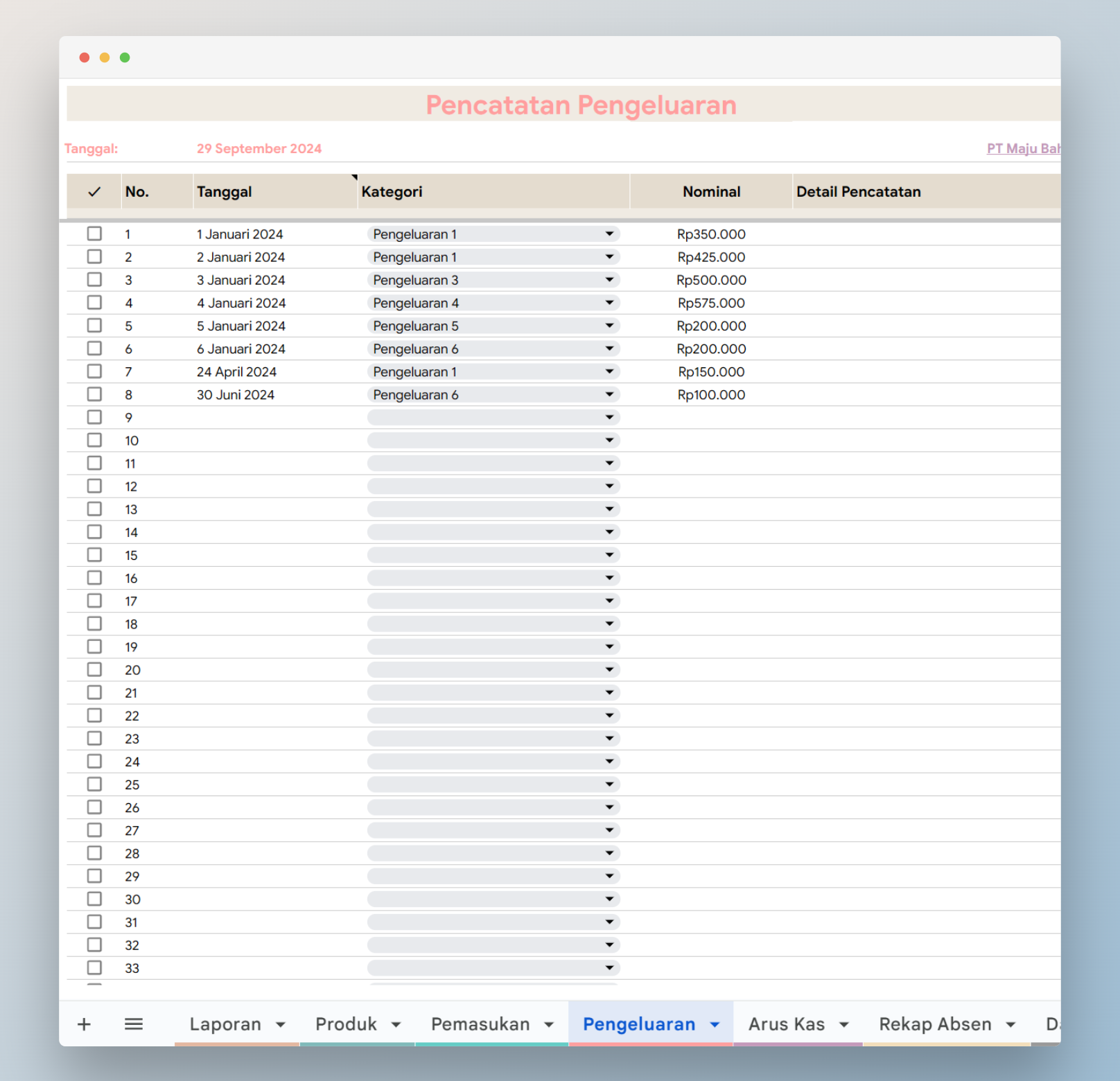This screenshot has height=1081, width=1120.
Task: Maximize the window with the green button
Action: tap(125, 58)
